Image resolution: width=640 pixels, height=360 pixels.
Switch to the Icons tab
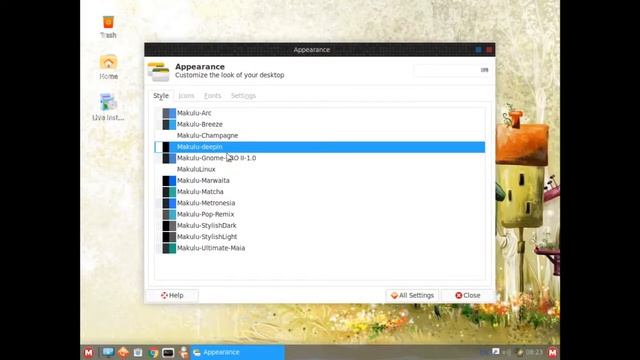point(186,96)
